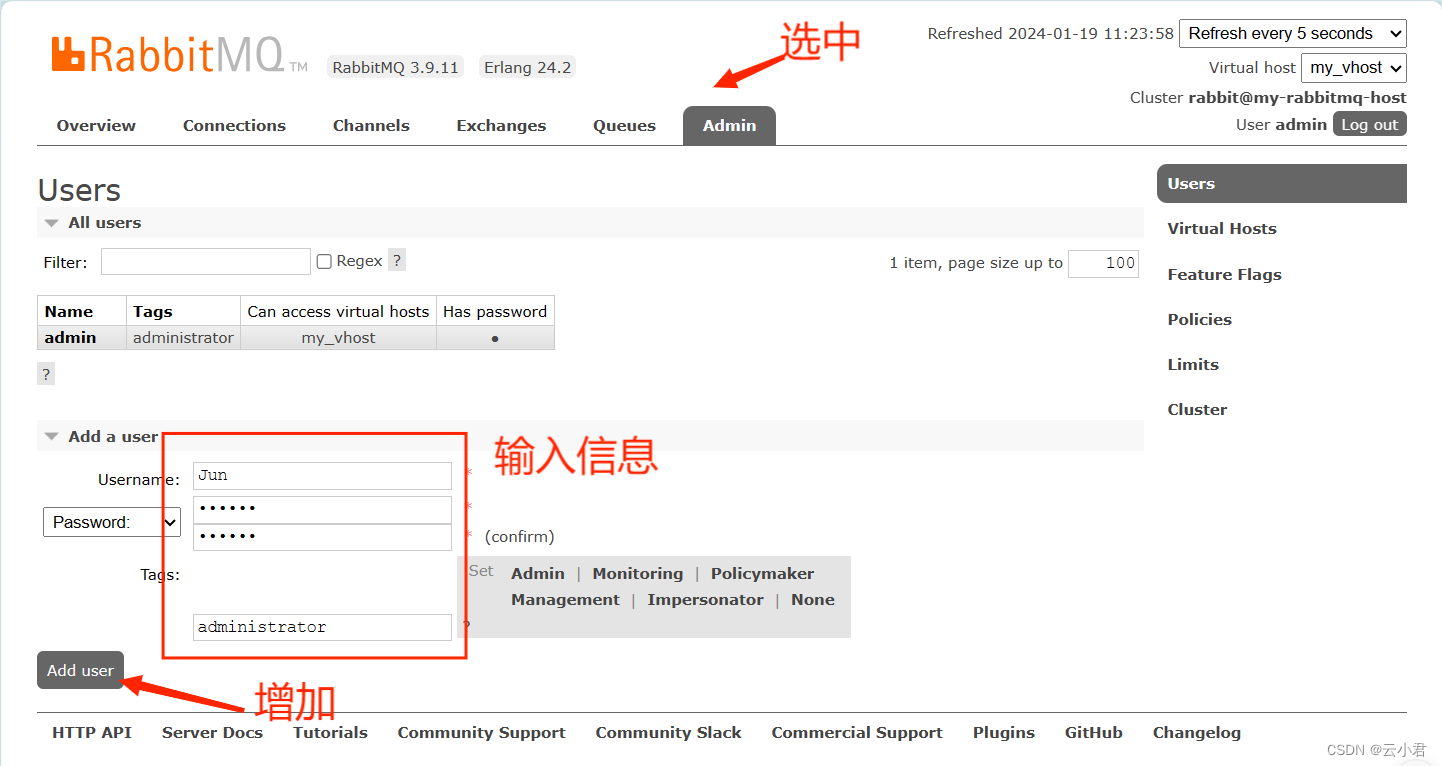The height and width of the screenshot is (766, 1442).
Task: Click the Username field containing Jun
Action: (x=322, y=475)
